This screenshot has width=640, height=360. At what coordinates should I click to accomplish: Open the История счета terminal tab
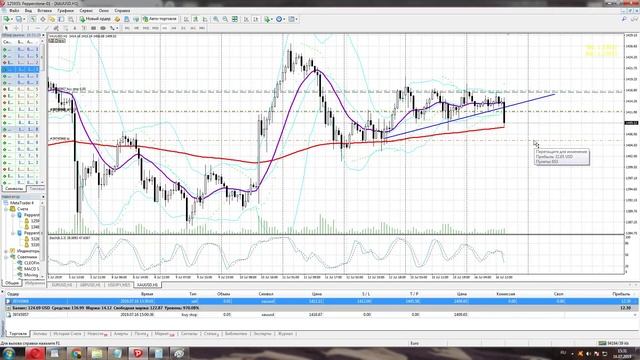coord(67,334)
